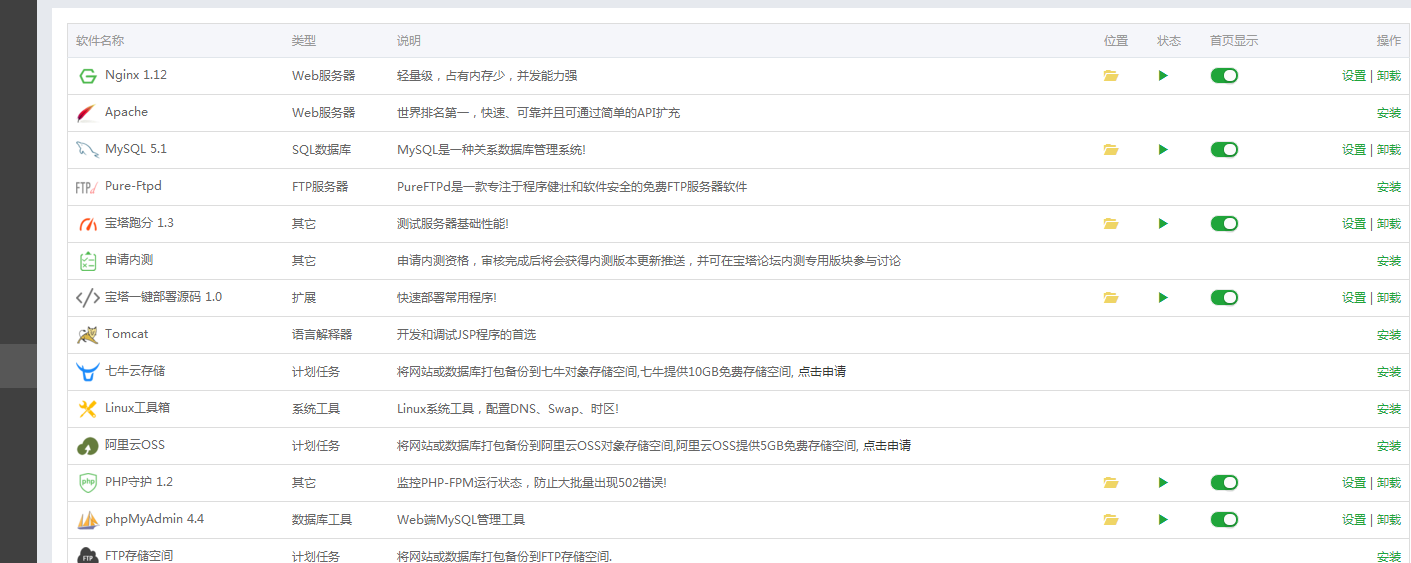Open the MySQL 5.1 folder location
This screenshot has height=563, width=1411.
tap(1111, 150)
